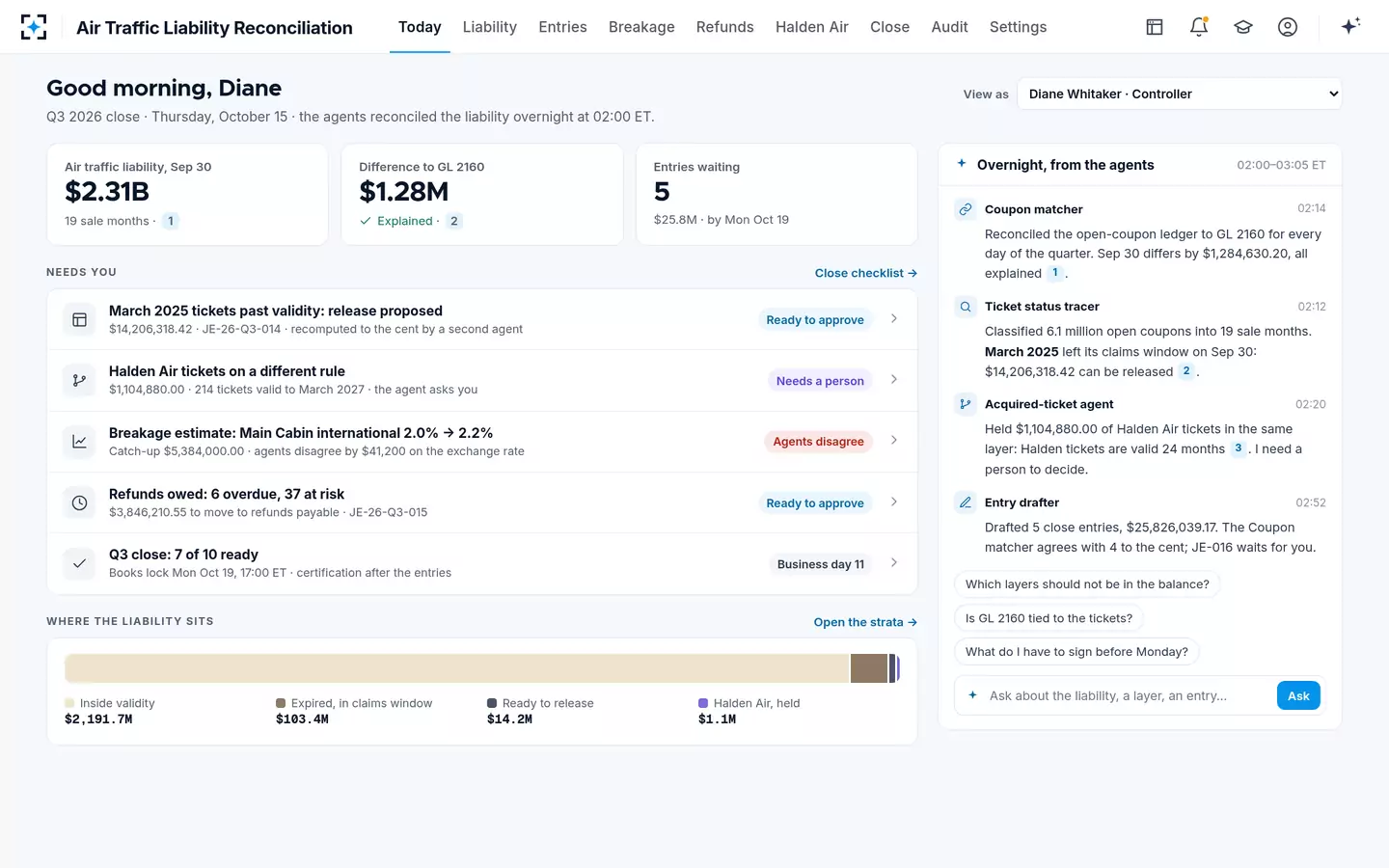
Task: Click the Inside validity bar segment
Action: click(x=456, y=668)
